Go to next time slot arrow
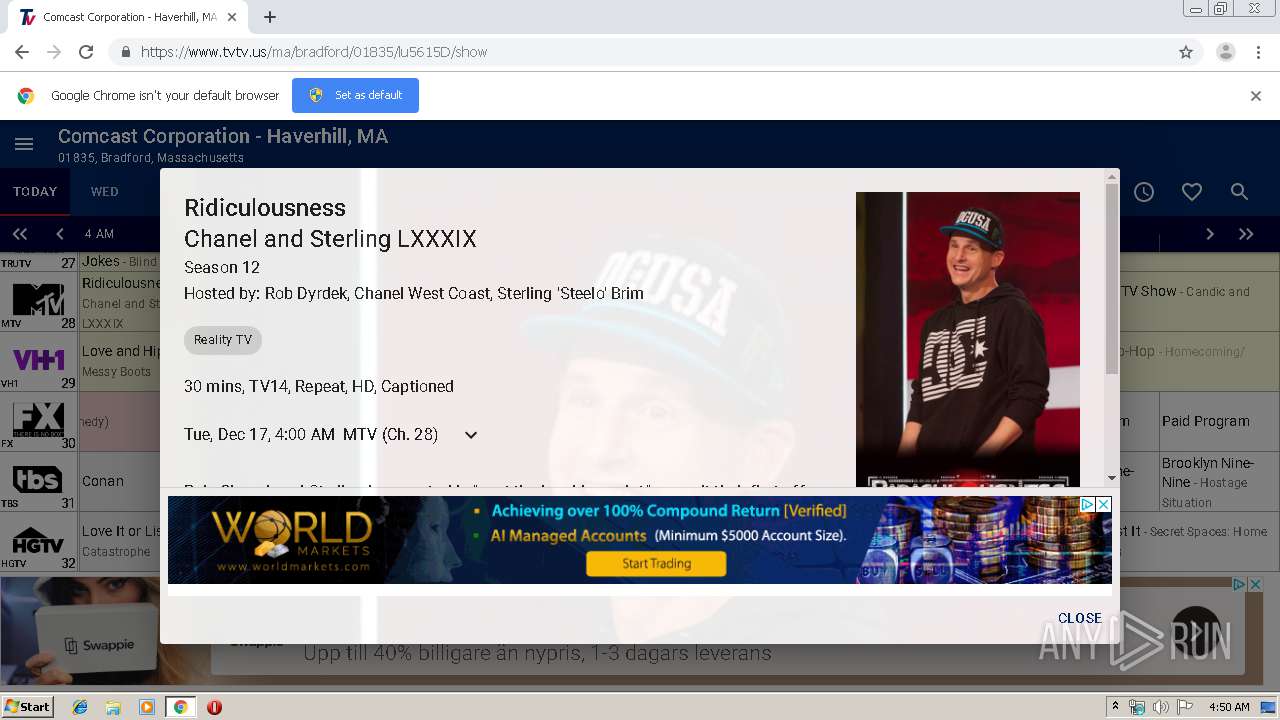Image resolution: width=1280 pixels, height=720 pixels. coord(1210,234)
